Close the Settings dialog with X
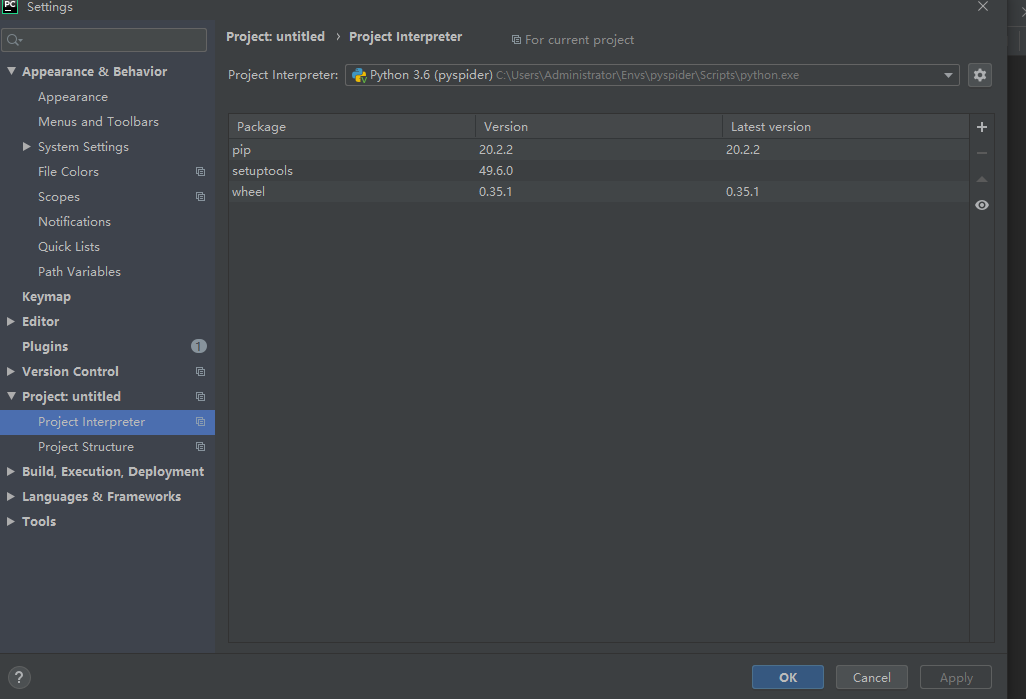This screenshot has height=699, width=1026. pyautogui.click(x=983, y=7)
